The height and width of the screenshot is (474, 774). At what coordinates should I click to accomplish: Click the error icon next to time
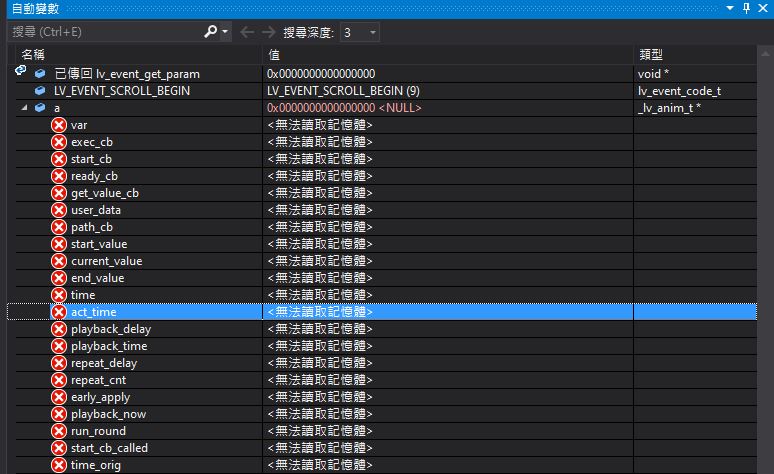59,295
